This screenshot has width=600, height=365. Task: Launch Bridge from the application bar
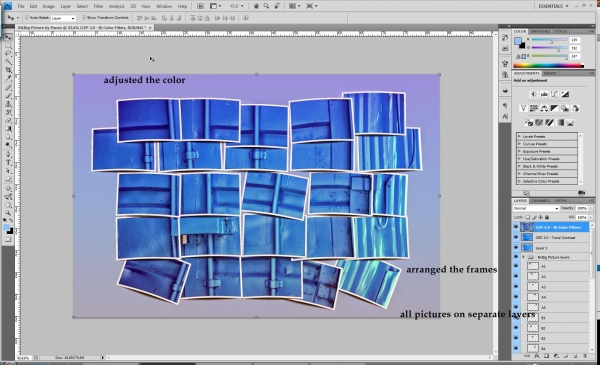200,6
